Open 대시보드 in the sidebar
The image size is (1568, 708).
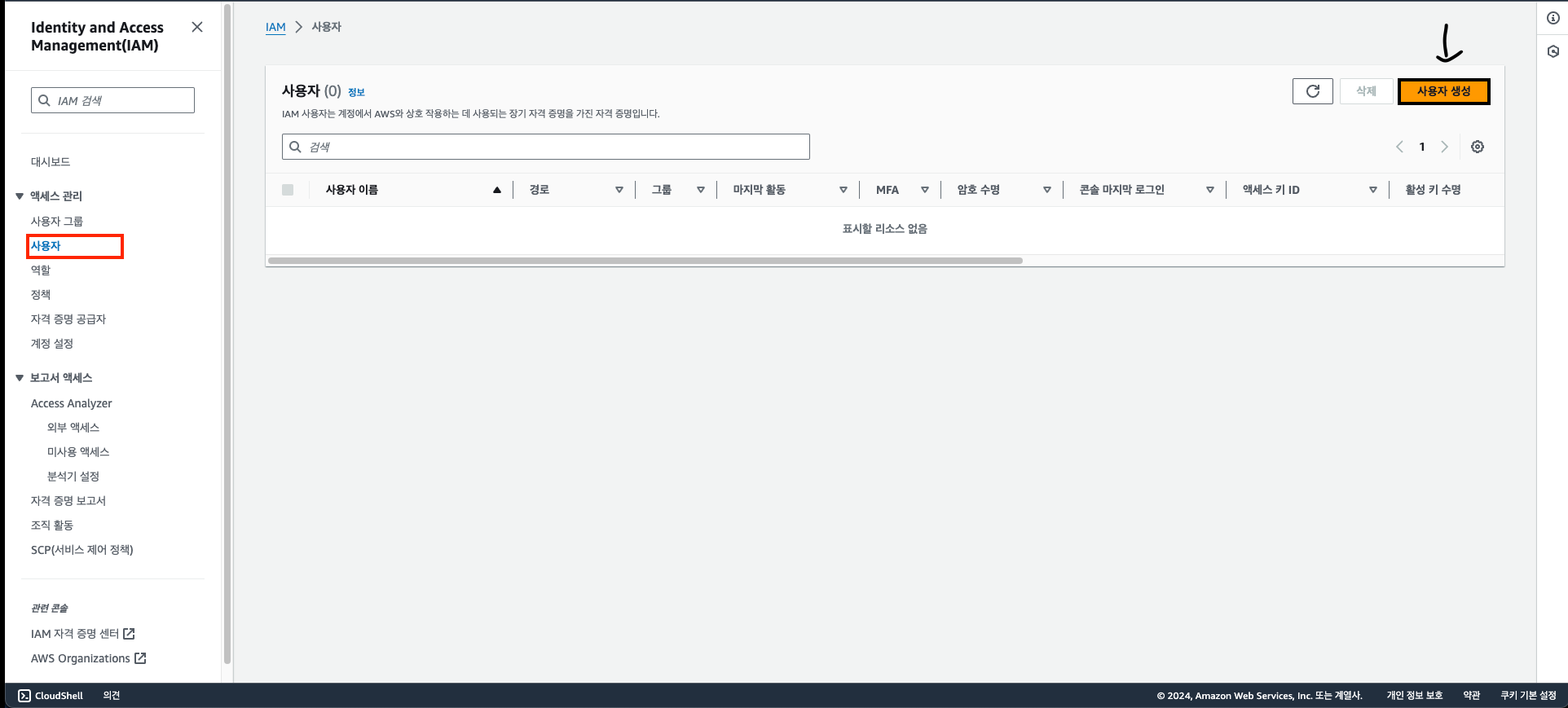click(51, 162)
